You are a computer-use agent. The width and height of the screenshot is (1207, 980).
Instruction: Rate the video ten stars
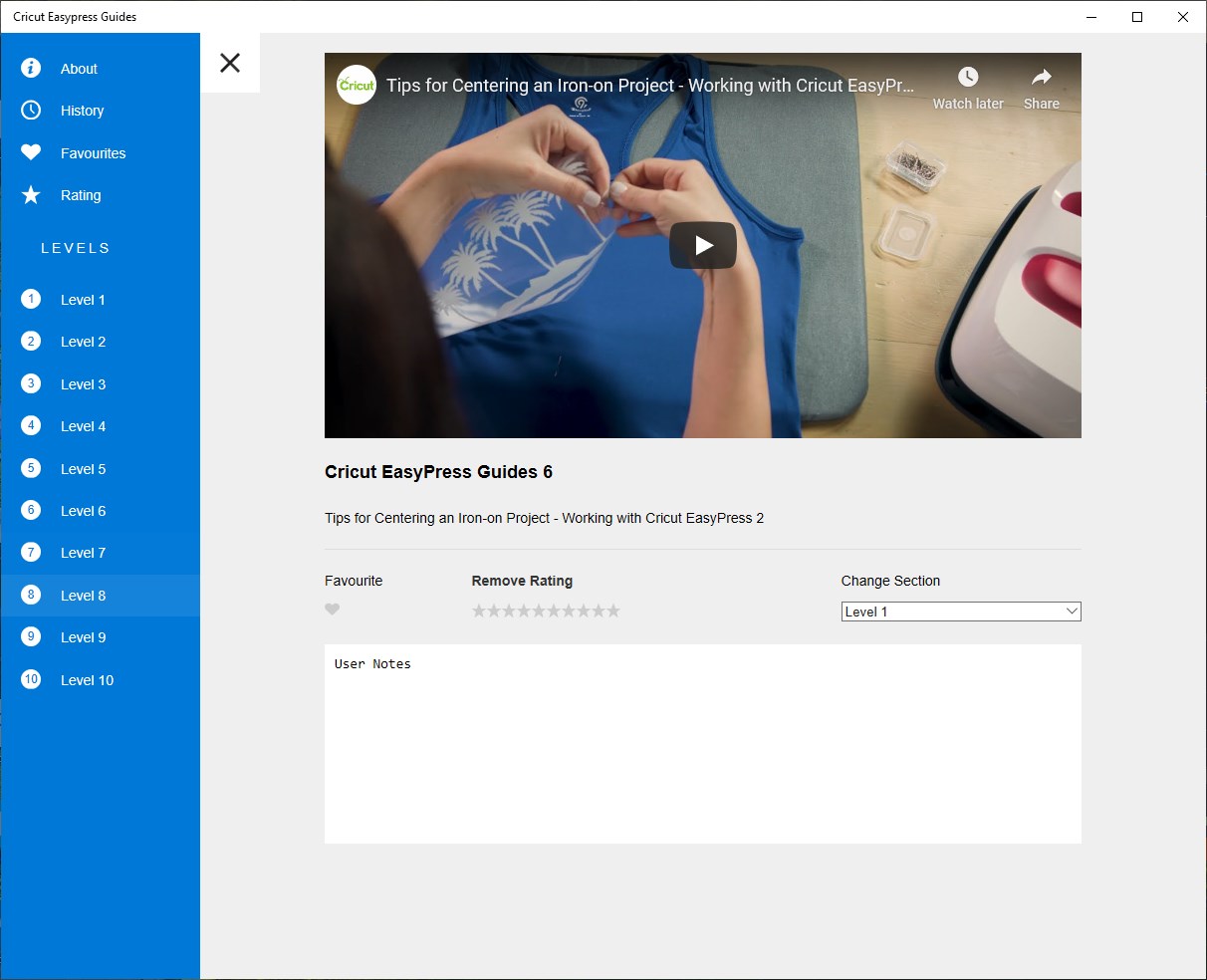tap(613, 611)
